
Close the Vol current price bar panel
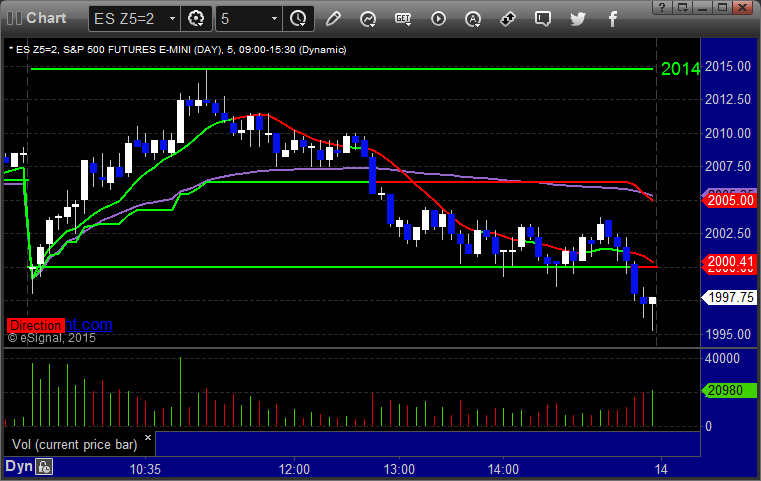(x=148, y=437)
